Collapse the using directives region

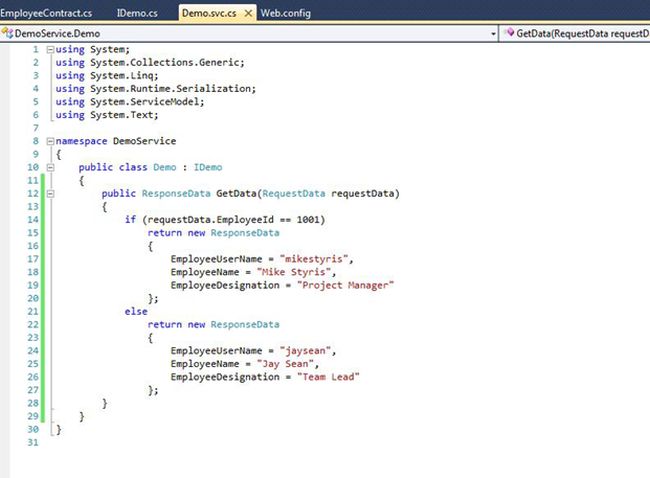50,50
